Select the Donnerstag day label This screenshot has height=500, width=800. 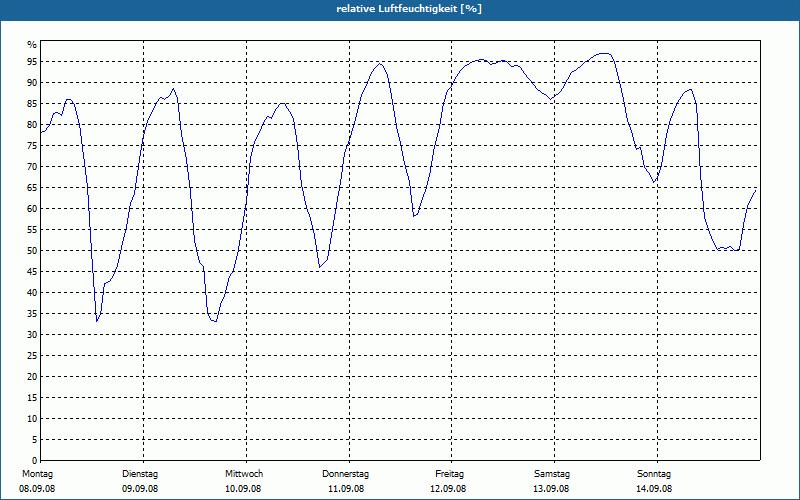345,474
